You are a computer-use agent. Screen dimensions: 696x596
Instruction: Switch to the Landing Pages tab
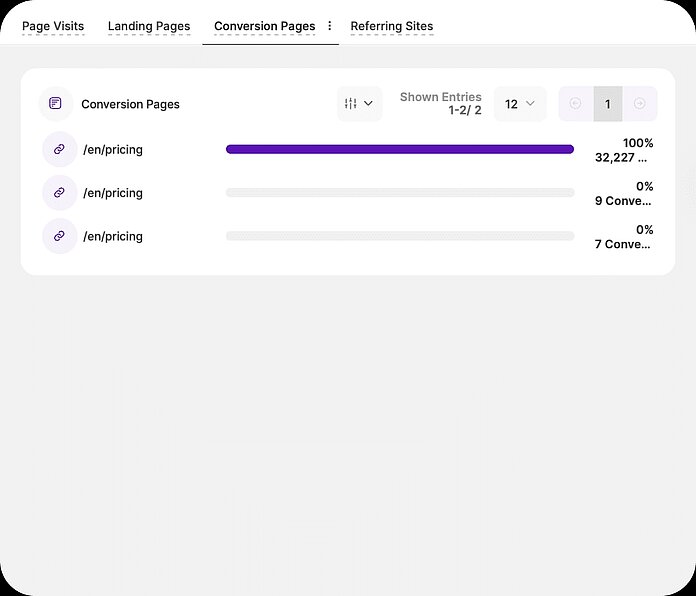(149, 26)
